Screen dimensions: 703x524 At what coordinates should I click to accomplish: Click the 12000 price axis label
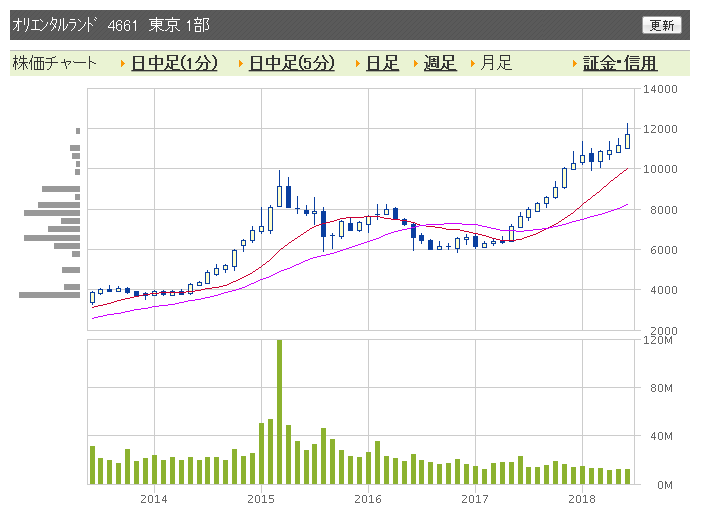tap(660, 129)
